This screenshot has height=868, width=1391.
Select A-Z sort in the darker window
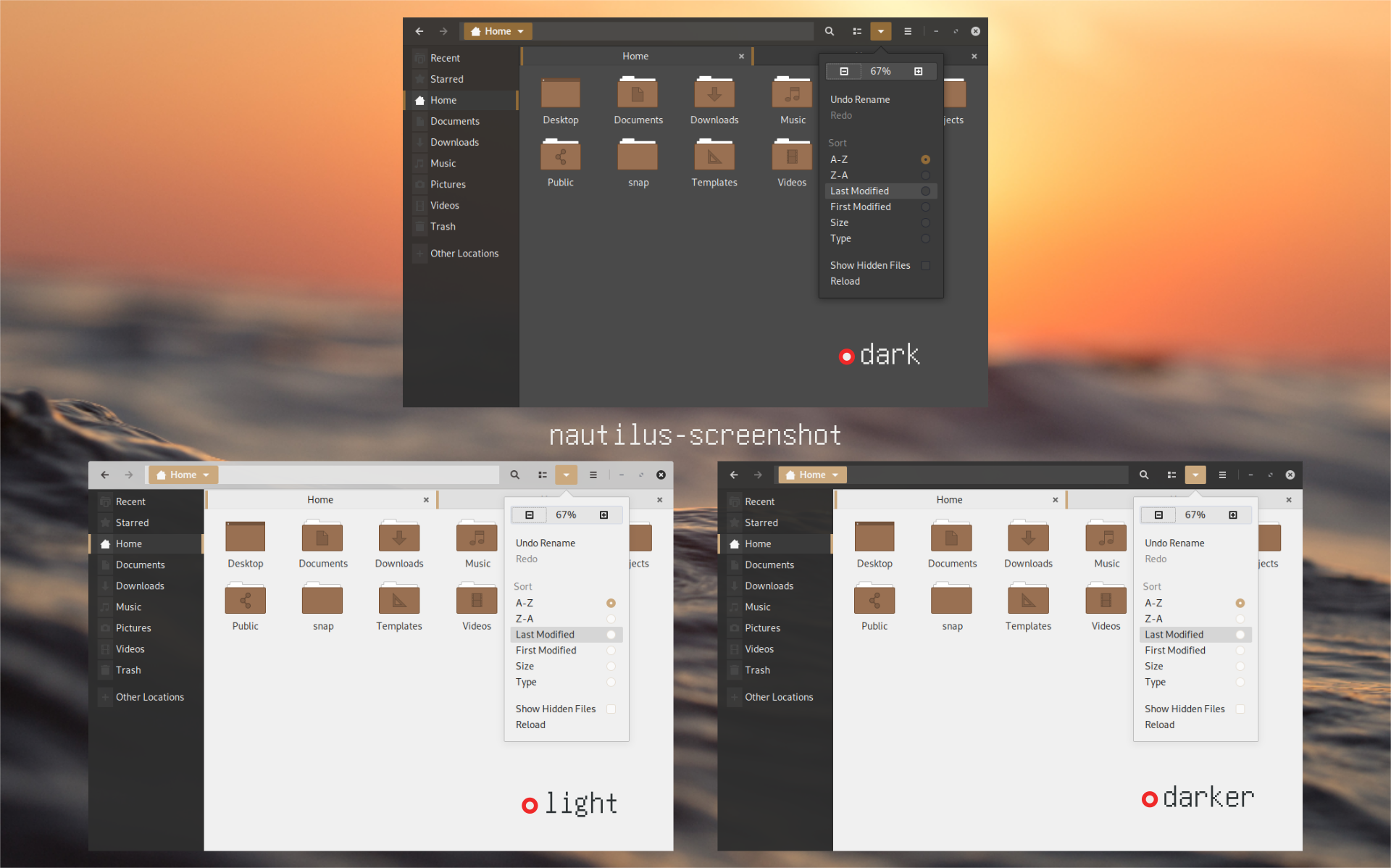pos(1195,603)
